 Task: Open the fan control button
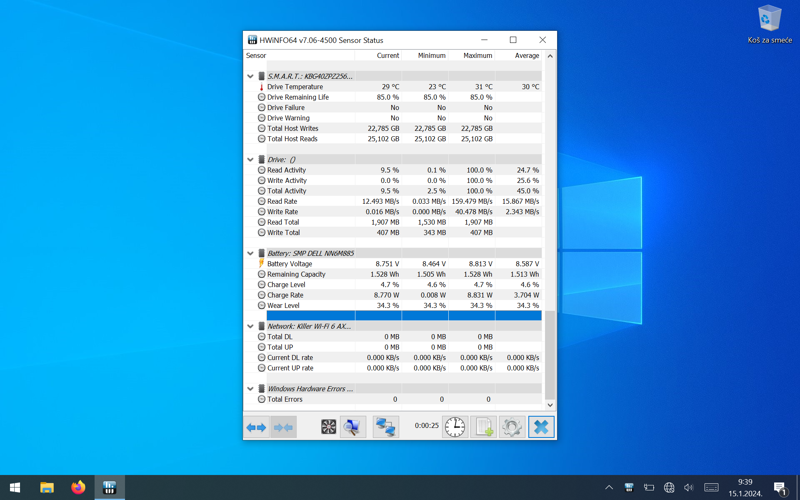click(329, 427)
